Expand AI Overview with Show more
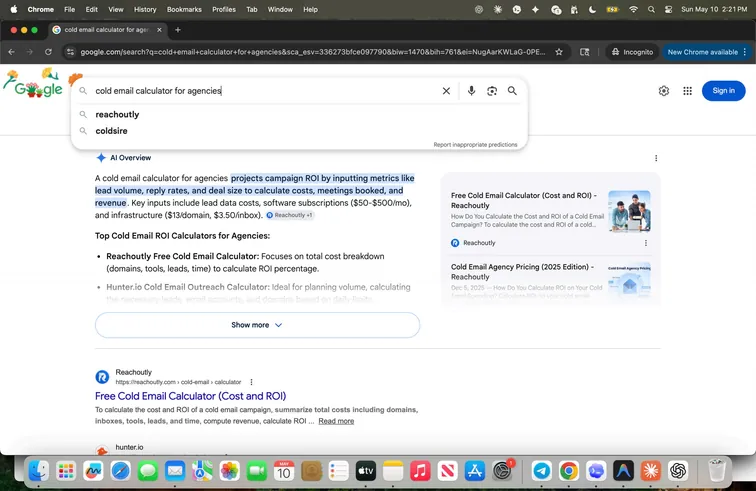 (257, 325)
